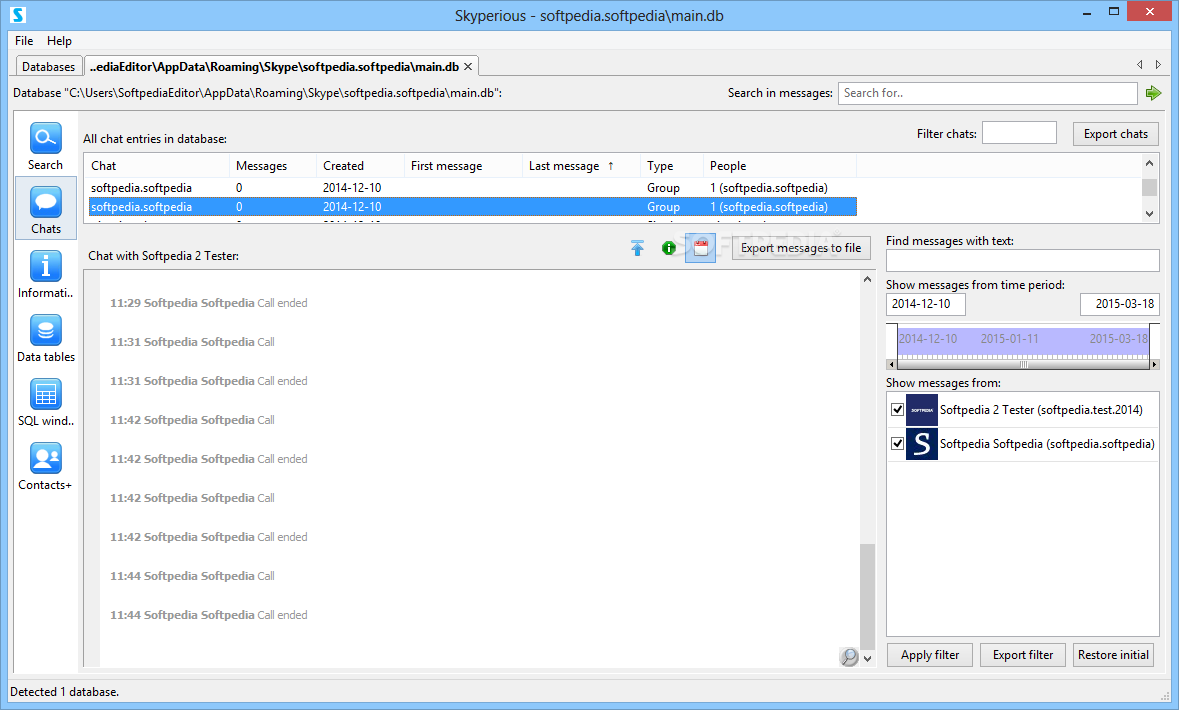Sort by the Type column header
The width and height of the screenshot is (1179, 710).
click(x=671, y=166)
